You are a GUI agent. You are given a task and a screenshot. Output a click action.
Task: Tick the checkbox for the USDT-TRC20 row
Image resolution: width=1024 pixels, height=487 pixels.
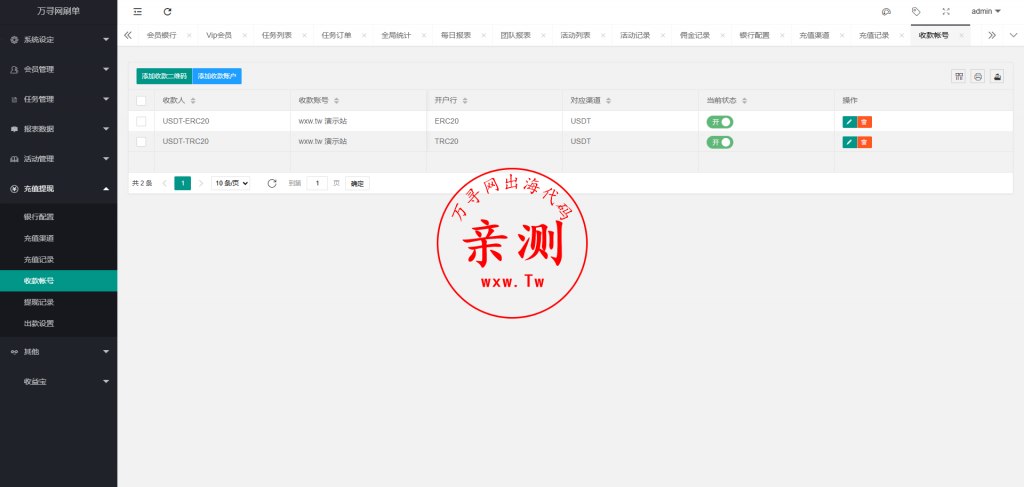coord(141,142)
